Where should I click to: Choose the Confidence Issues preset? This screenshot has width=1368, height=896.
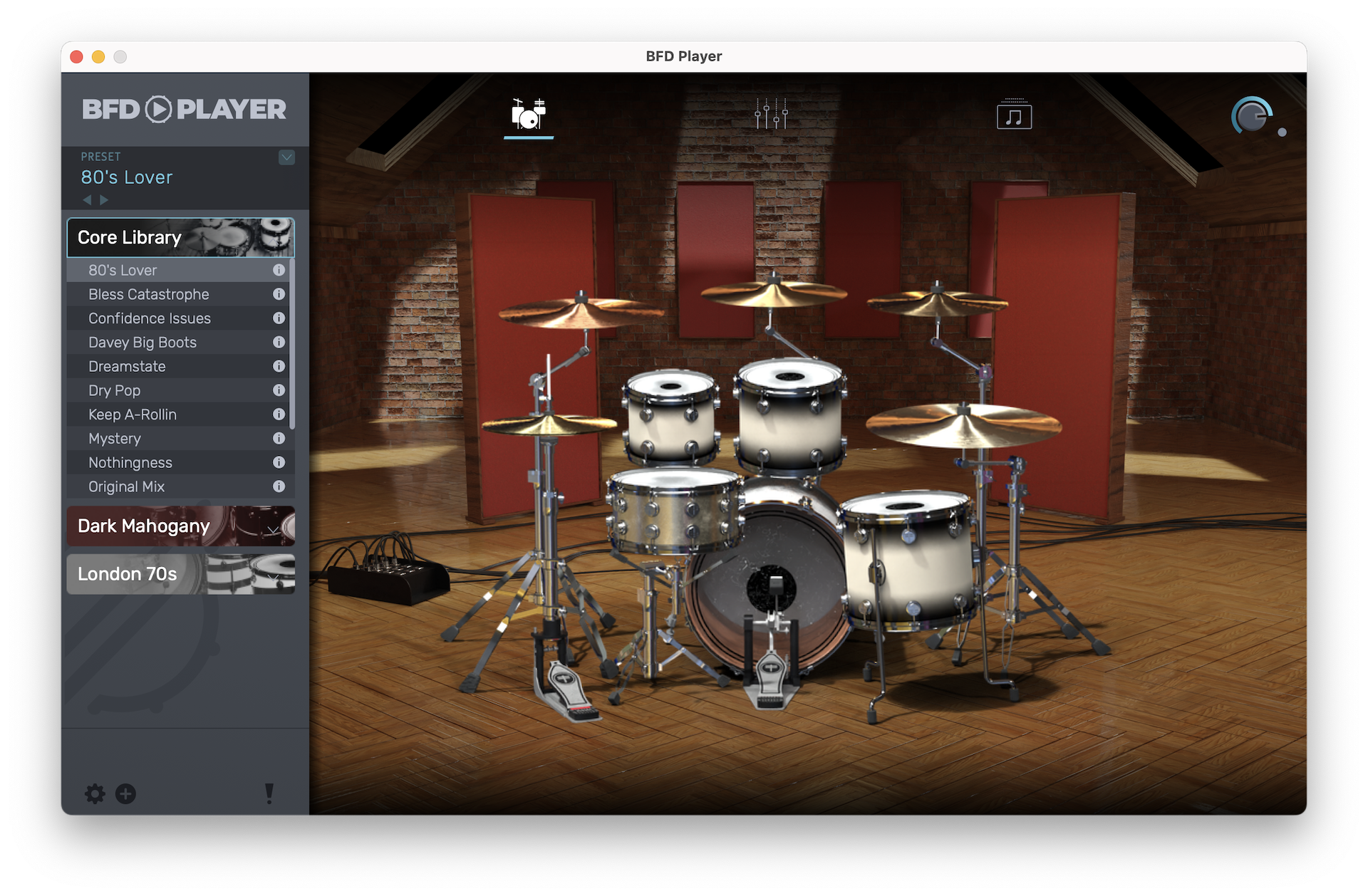[149, 318]
